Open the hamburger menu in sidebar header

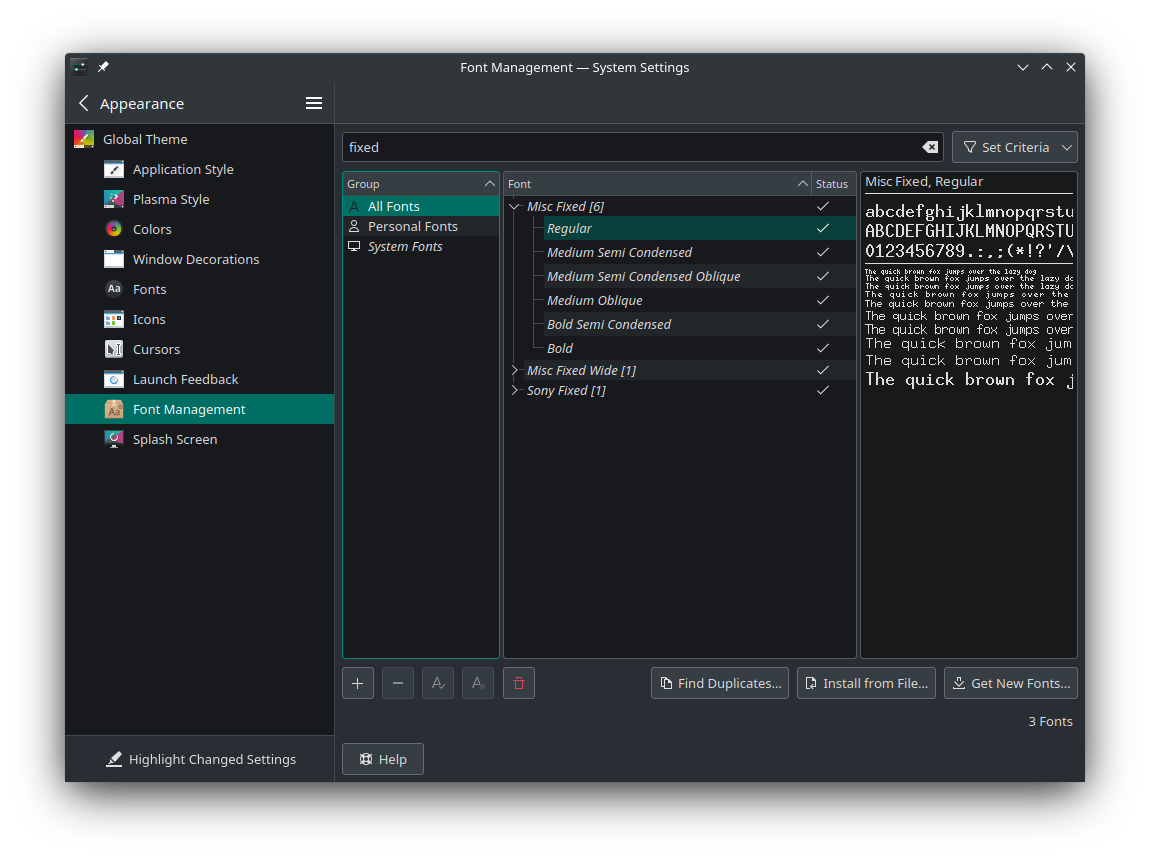(314, 103)
